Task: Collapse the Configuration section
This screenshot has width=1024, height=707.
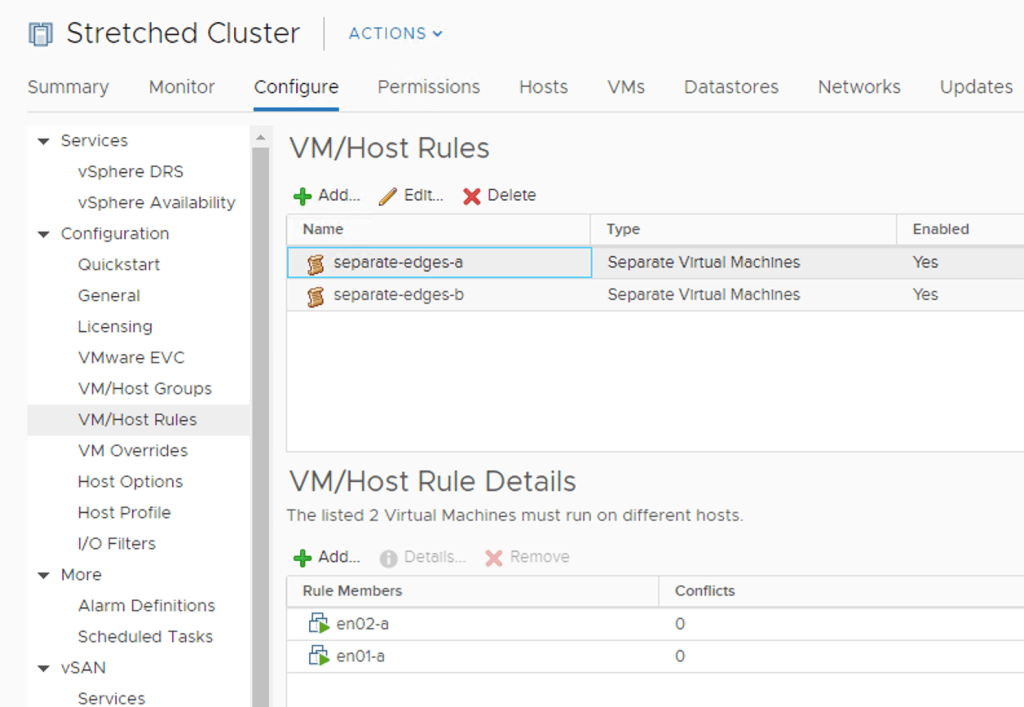Action: [44, 233]
